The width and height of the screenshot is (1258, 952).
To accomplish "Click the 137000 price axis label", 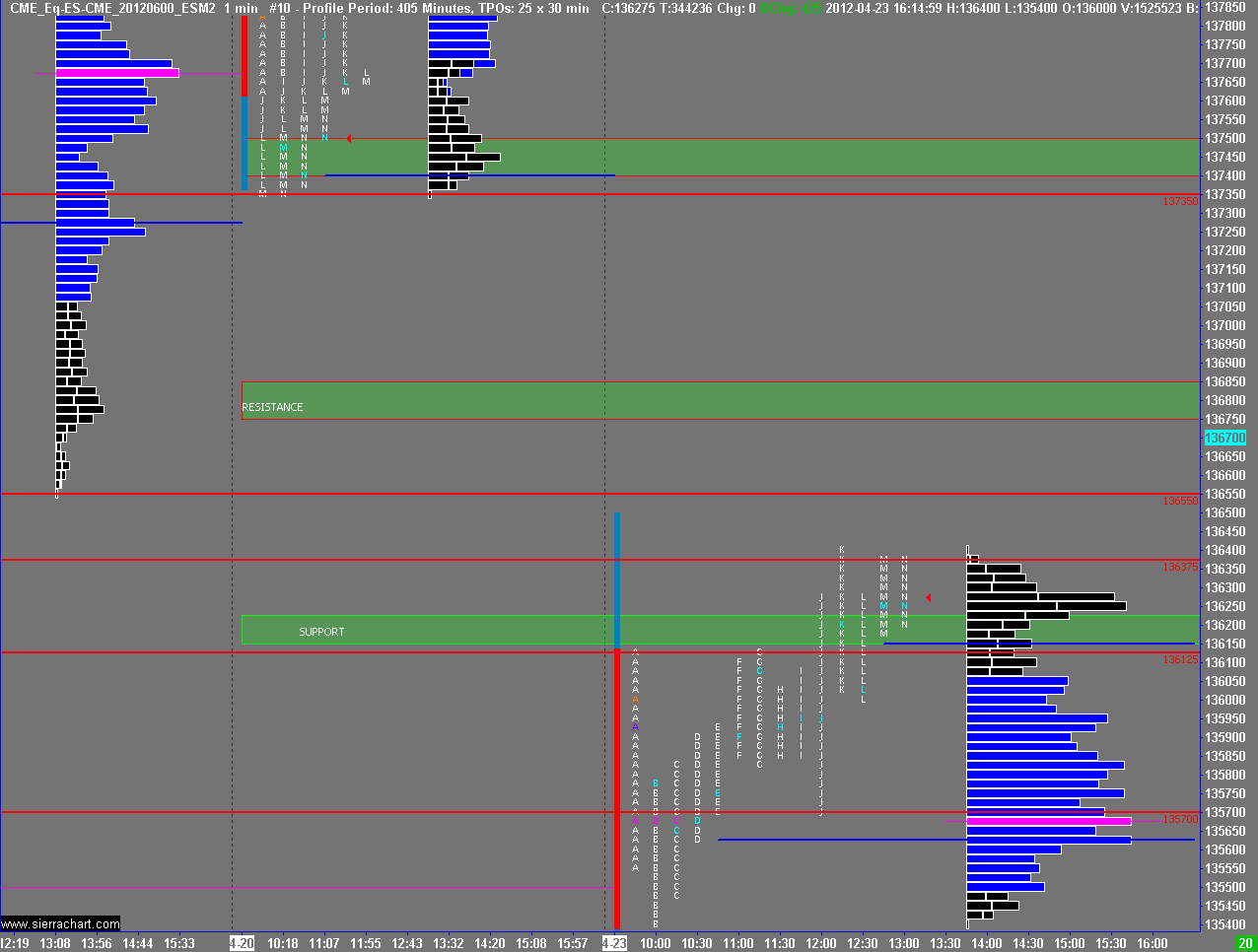I will click(1225, 325).
